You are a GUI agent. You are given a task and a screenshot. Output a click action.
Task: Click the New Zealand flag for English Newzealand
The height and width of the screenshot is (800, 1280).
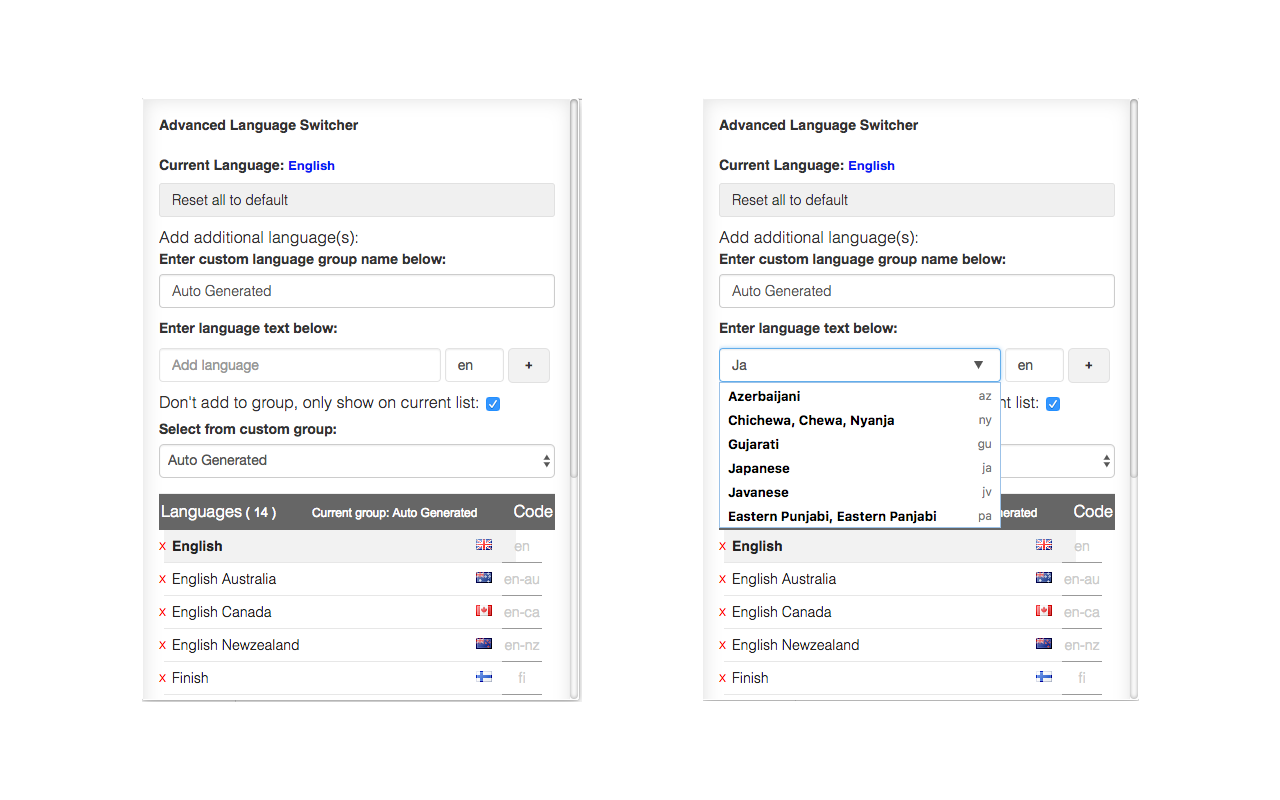click(484, 643)
